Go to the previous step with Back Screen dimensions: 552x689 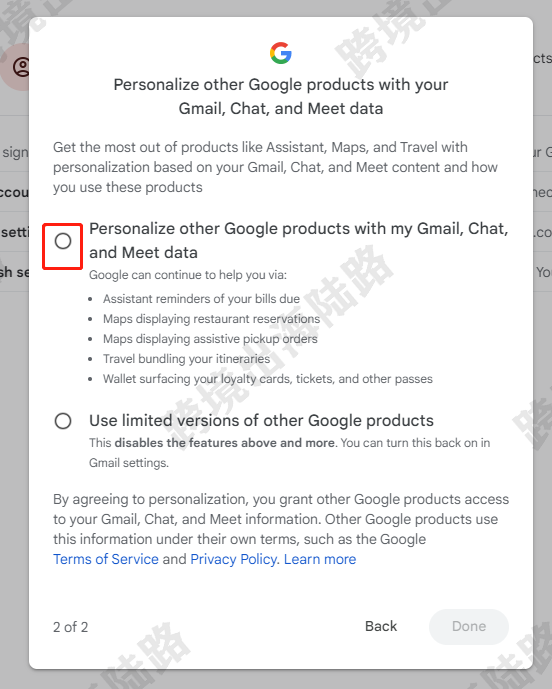381,626
